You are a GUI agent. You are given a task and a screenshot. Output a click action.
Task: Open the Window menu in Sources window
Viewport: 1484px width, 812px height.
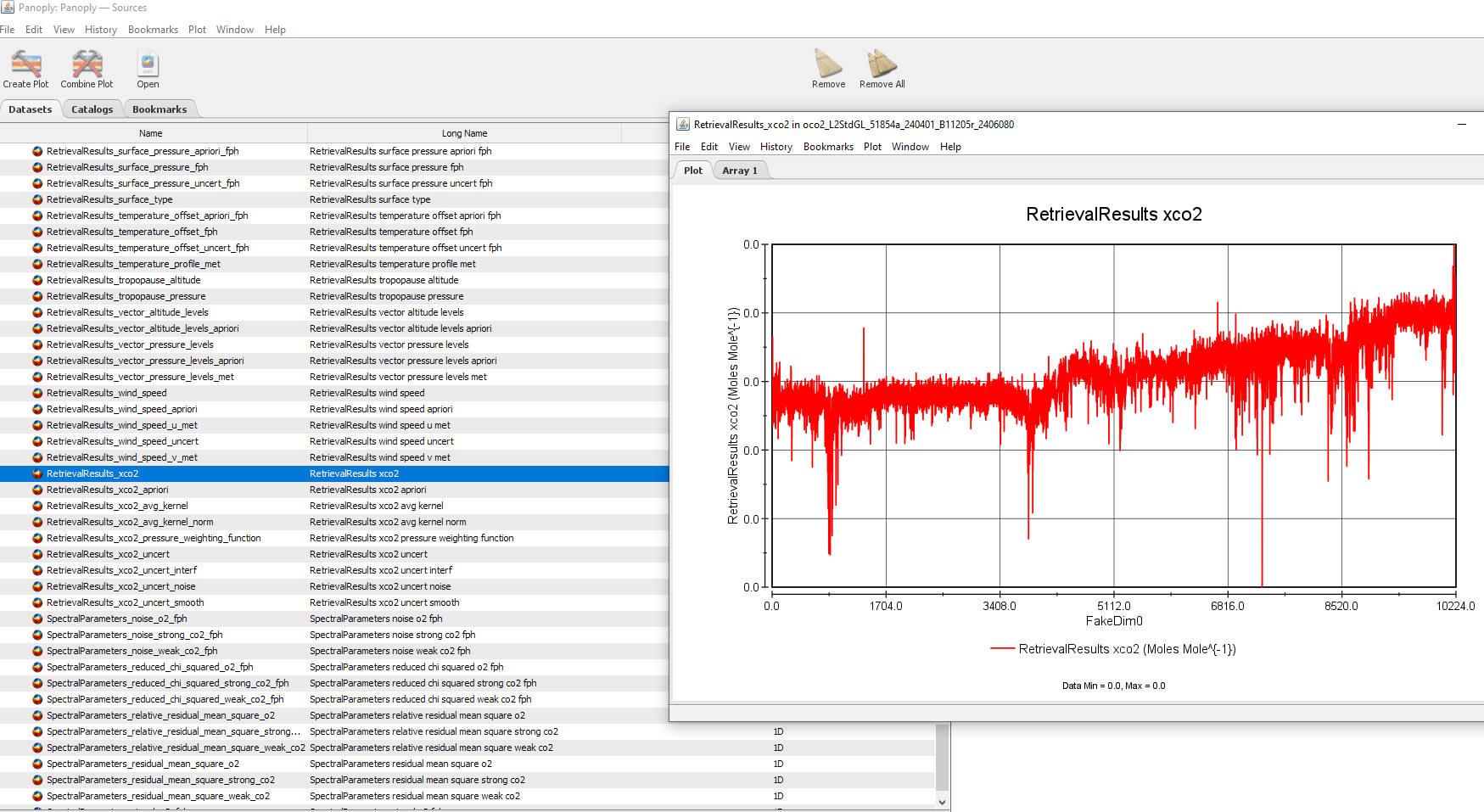(235, 30)
